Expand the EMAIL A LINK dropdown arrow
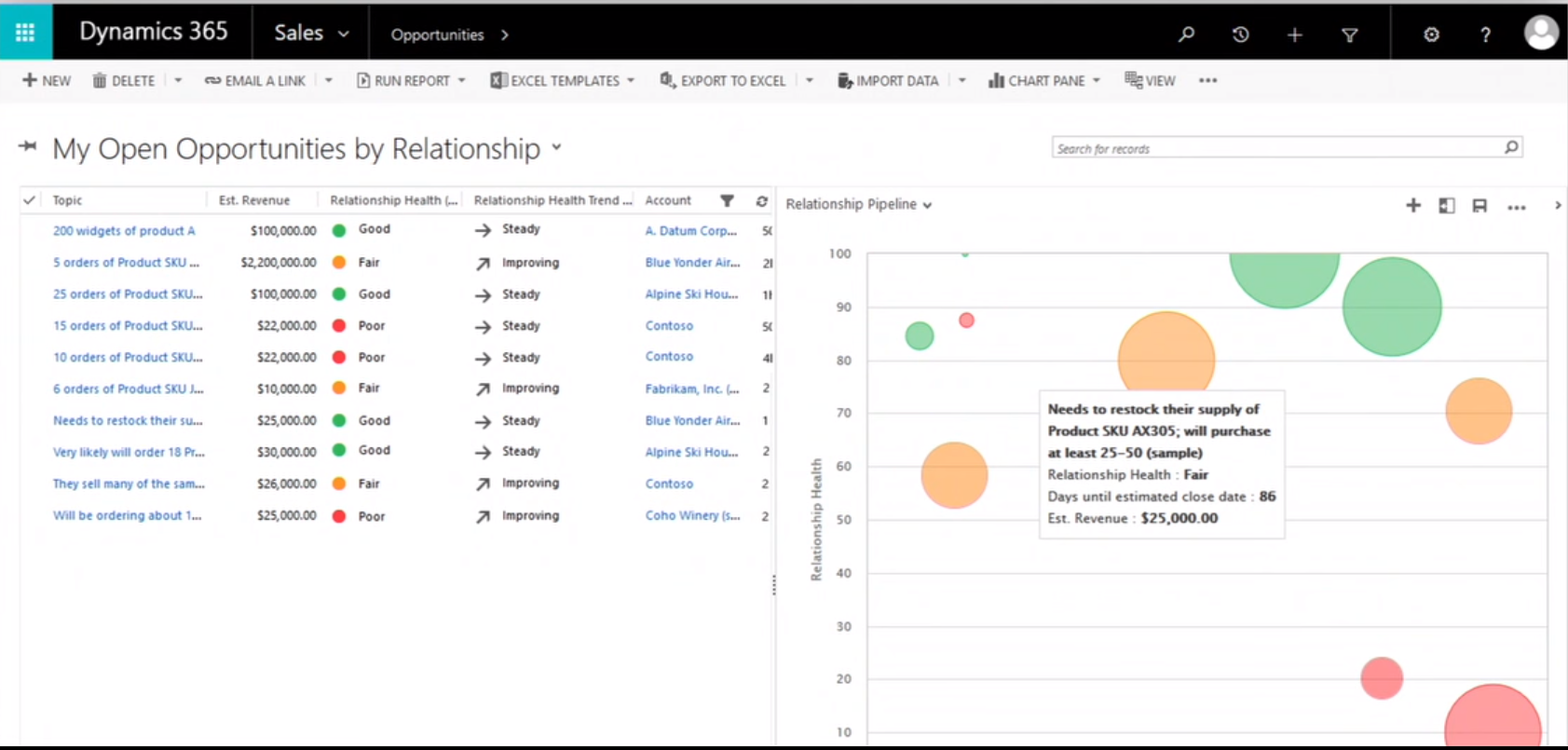The image size is (1568, 750). click(x=329, y=80)
